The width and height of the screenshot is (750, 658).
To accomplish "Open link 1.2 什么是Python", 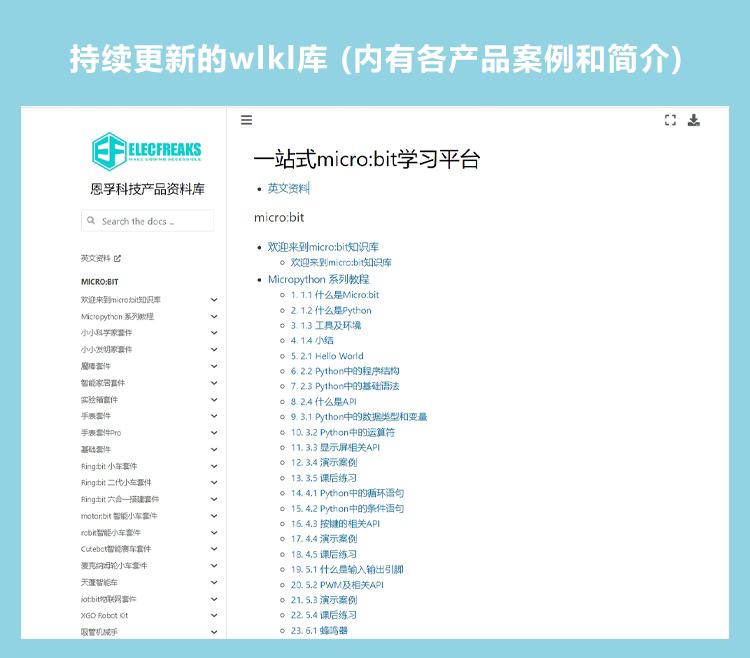I will coord(331,310).
